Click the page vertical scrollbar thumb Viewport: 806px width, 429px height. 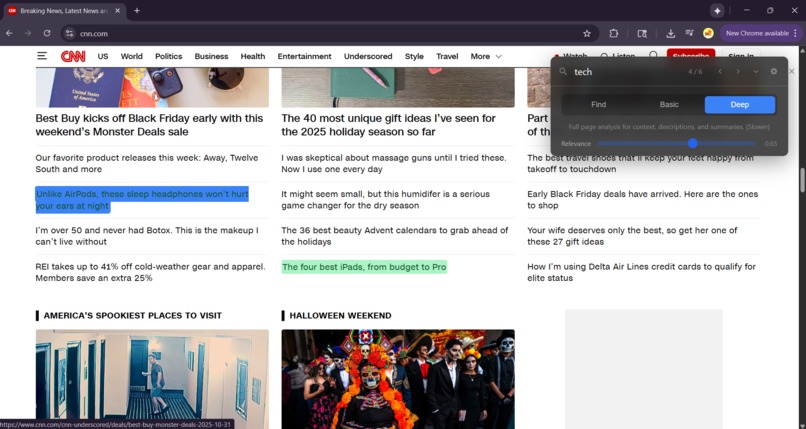(x=802, y=180)
